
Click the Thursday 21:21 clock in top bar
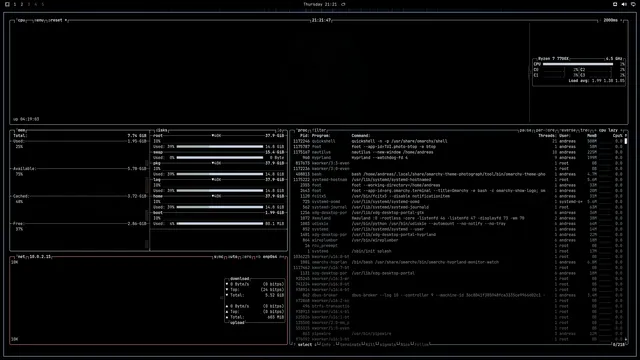click(320, 4)
